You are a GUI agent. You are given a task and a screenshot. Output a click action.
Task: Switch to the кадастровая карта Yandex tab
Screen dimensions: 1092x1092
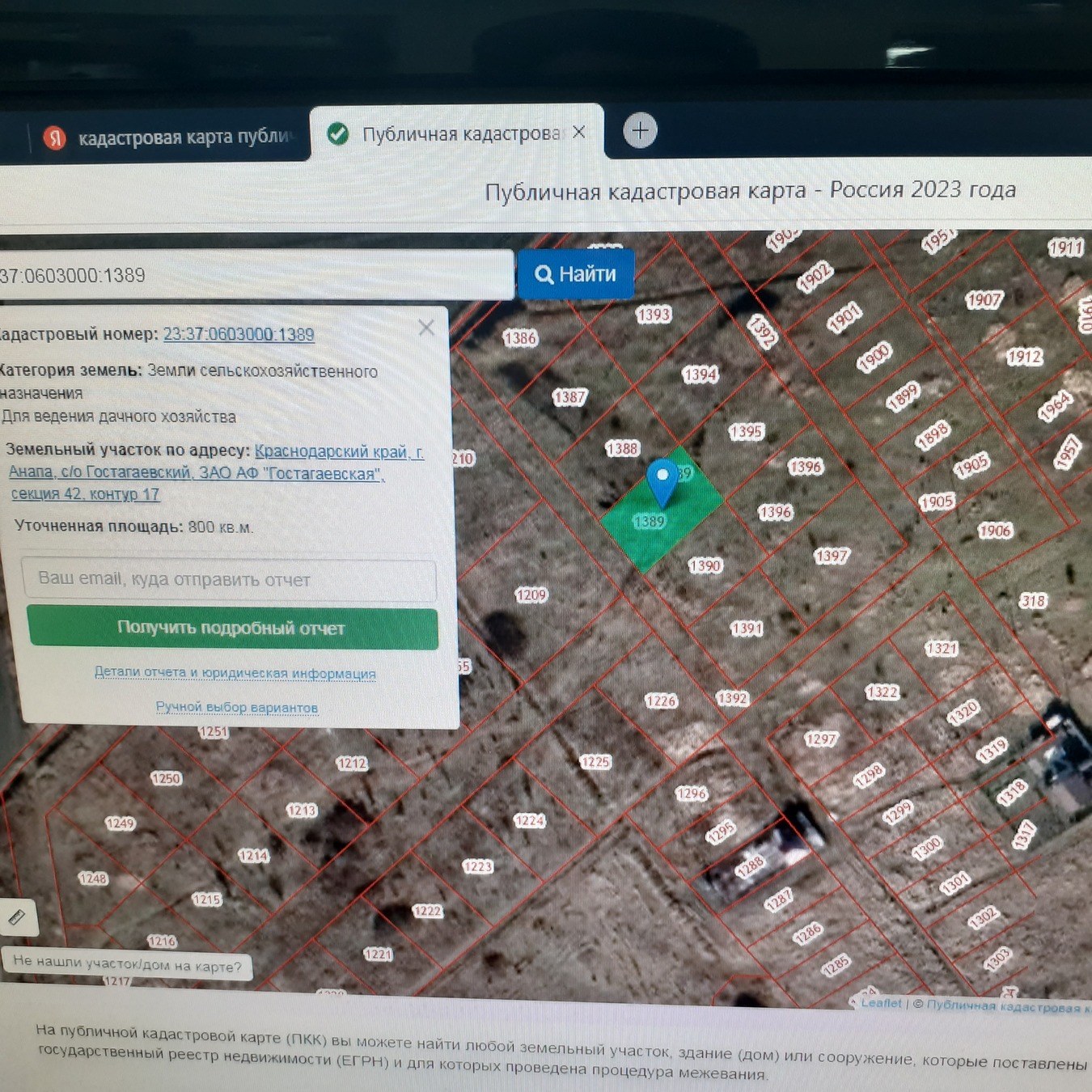[182, 138]
